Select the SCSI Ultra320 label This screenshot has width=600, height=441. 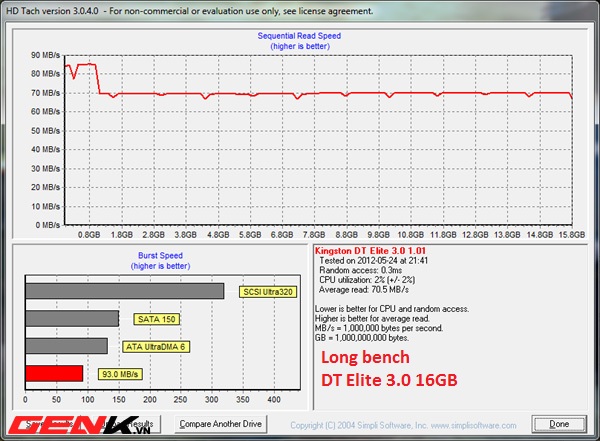click(268, 292)
